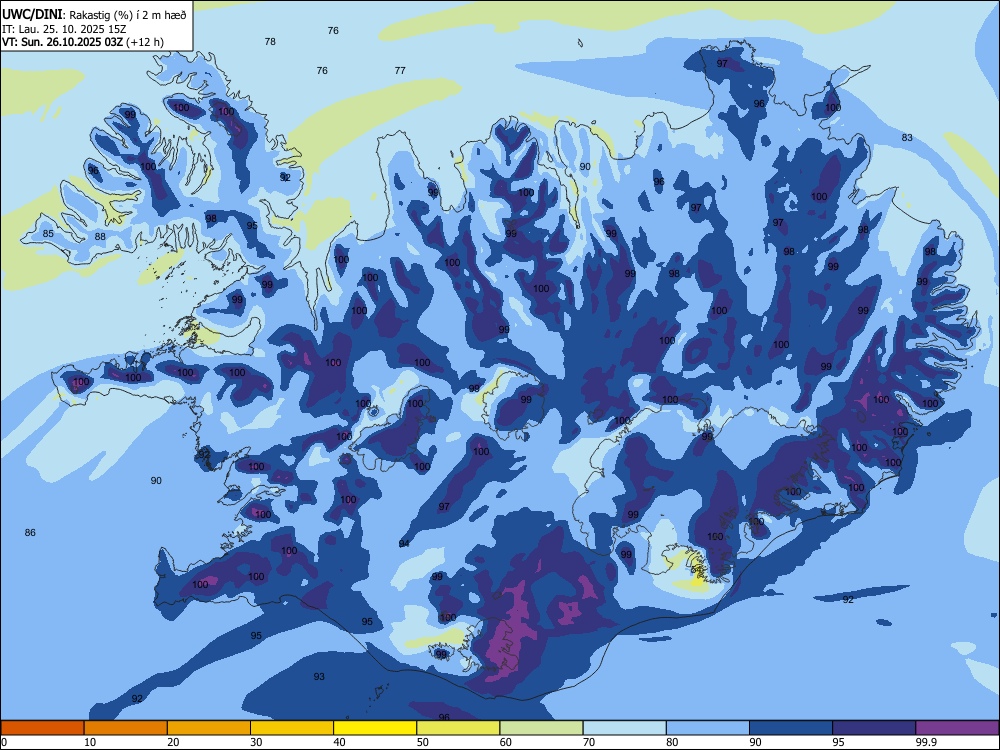The height and width of the screenshot is (750, 1000).
Task: Click the legend label '99.9'
Action: tap(925, 742)
